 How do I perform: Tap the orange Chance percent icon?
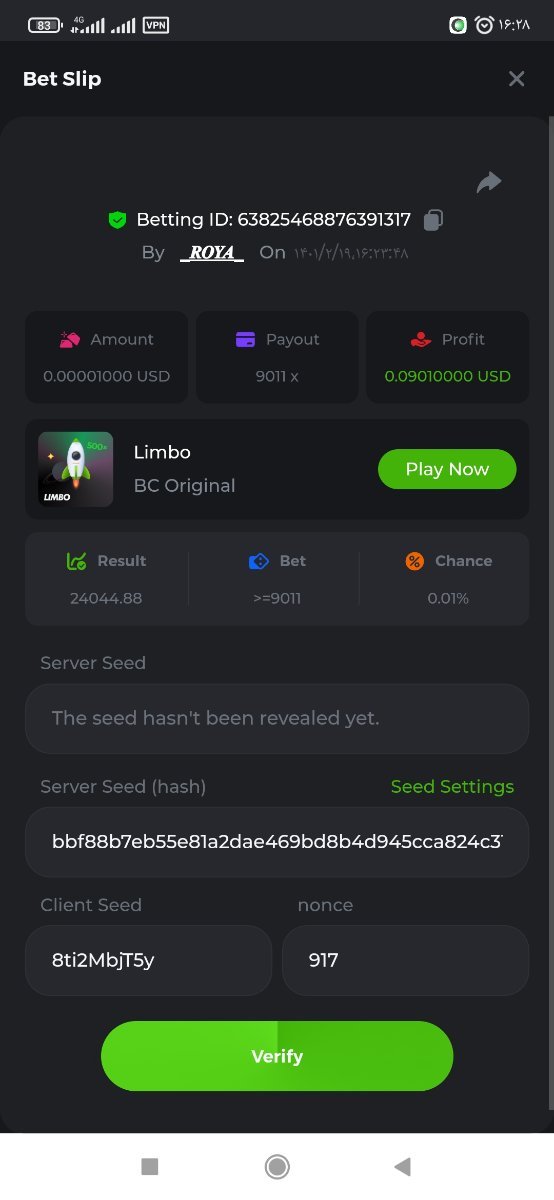click(414, 561)
